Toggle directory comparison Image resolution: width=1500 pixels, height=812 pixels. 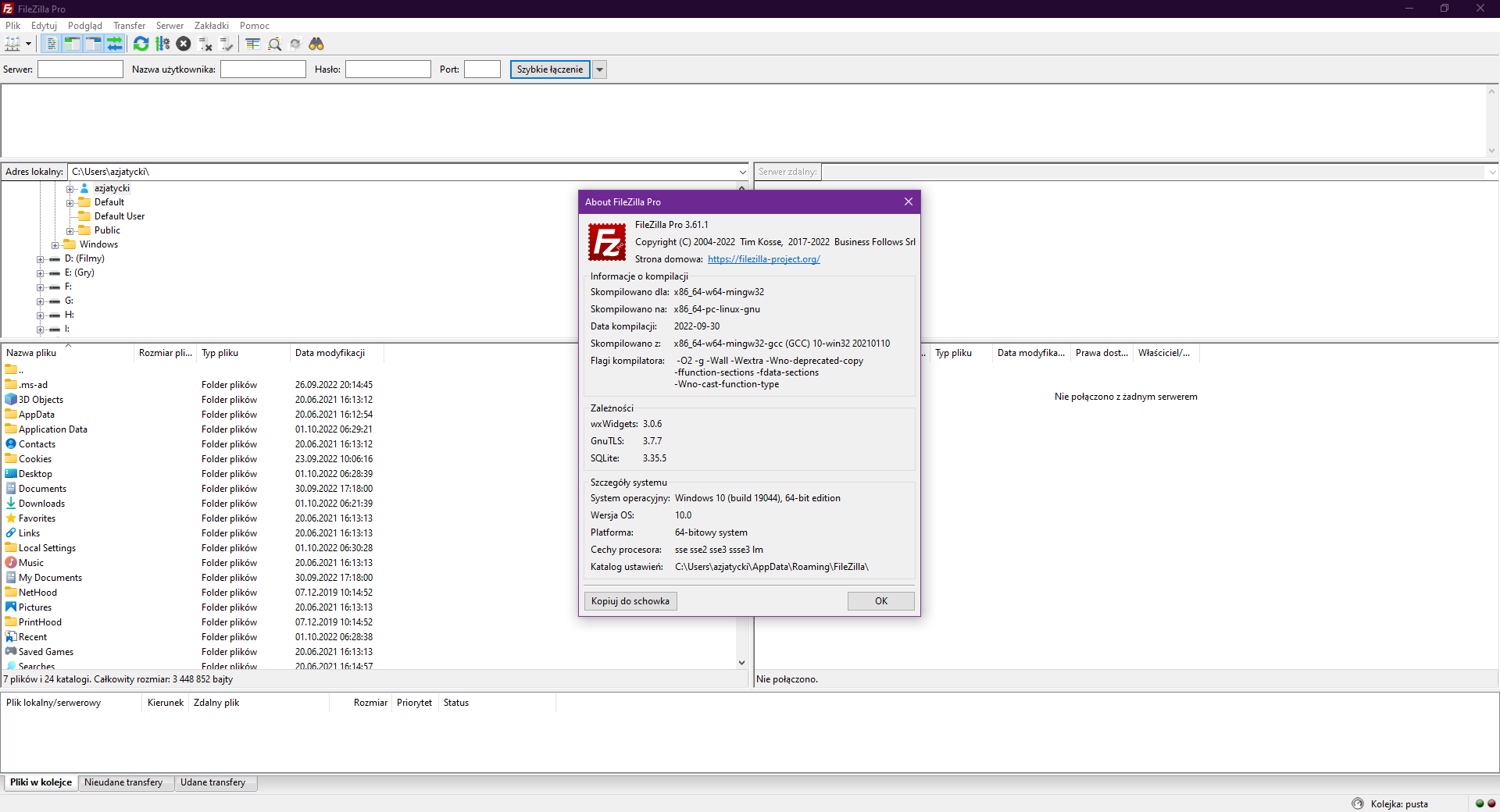pos(274,44)
